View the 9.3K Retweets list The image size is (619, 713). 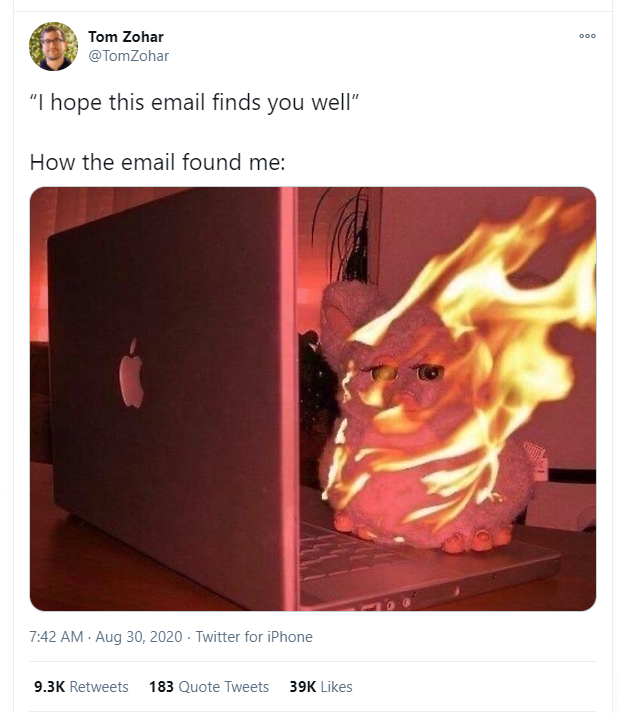[81, 687]
